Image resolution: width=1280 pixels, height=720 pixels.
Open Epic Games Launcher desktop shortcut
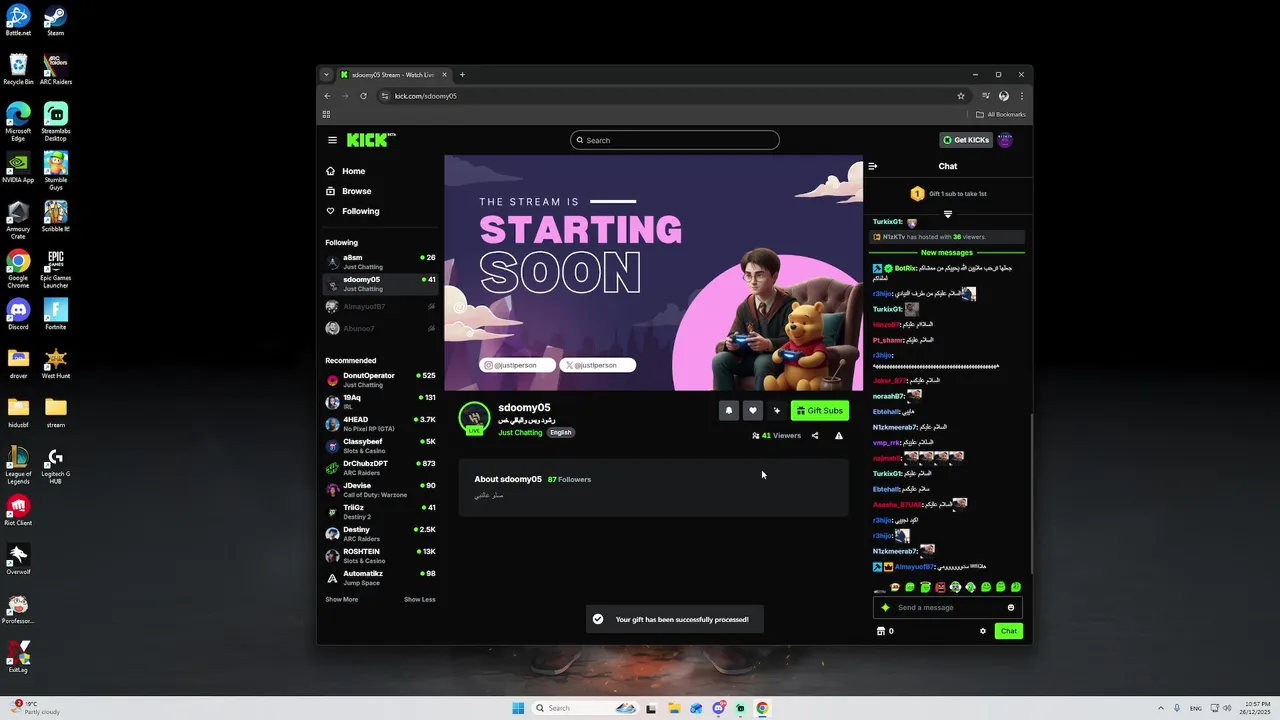click(x=55, y=268)
